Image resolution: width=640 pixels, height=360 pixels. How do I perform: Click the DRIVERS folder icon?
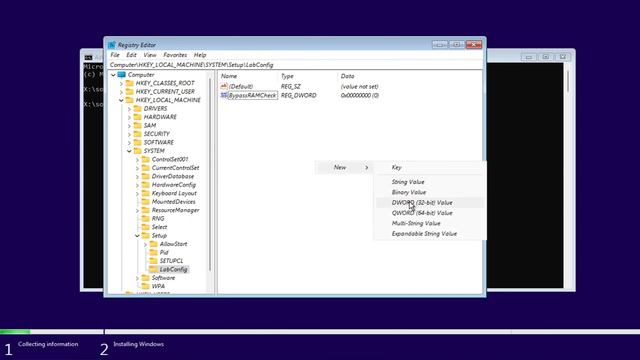(x=138, y=109)
